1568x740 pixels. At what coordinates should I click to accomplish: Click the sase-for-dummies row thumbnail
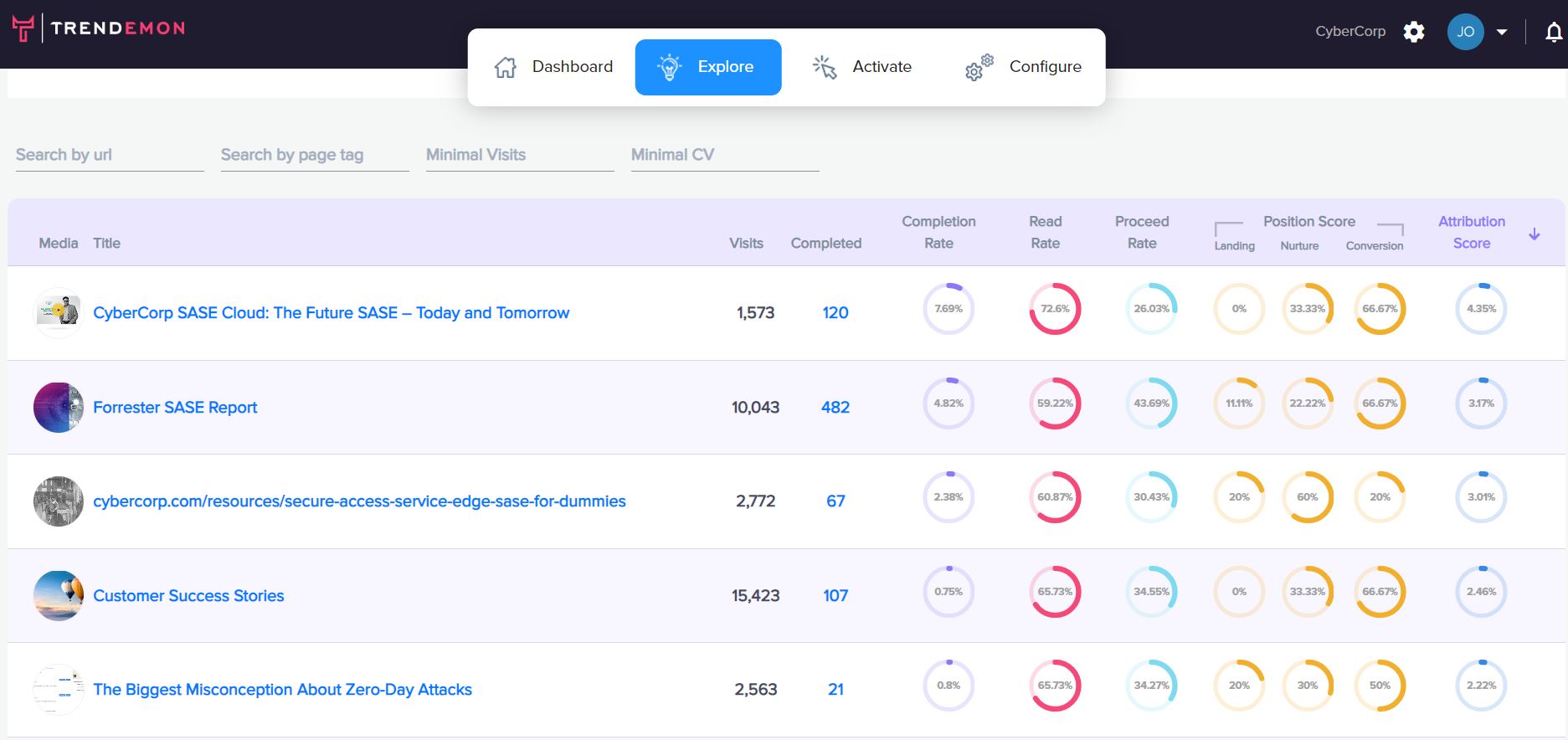(59, 501)
